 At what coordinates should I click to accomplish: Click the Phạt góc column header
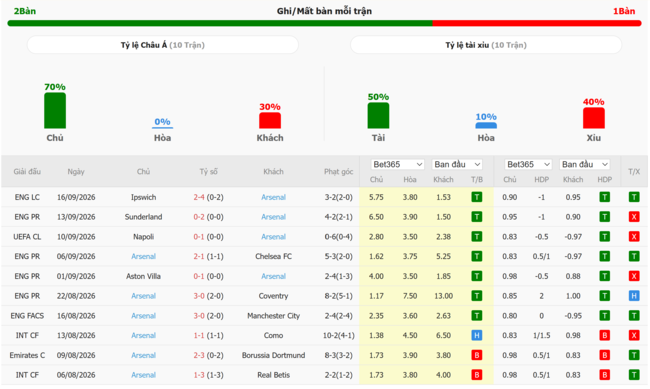338,171
